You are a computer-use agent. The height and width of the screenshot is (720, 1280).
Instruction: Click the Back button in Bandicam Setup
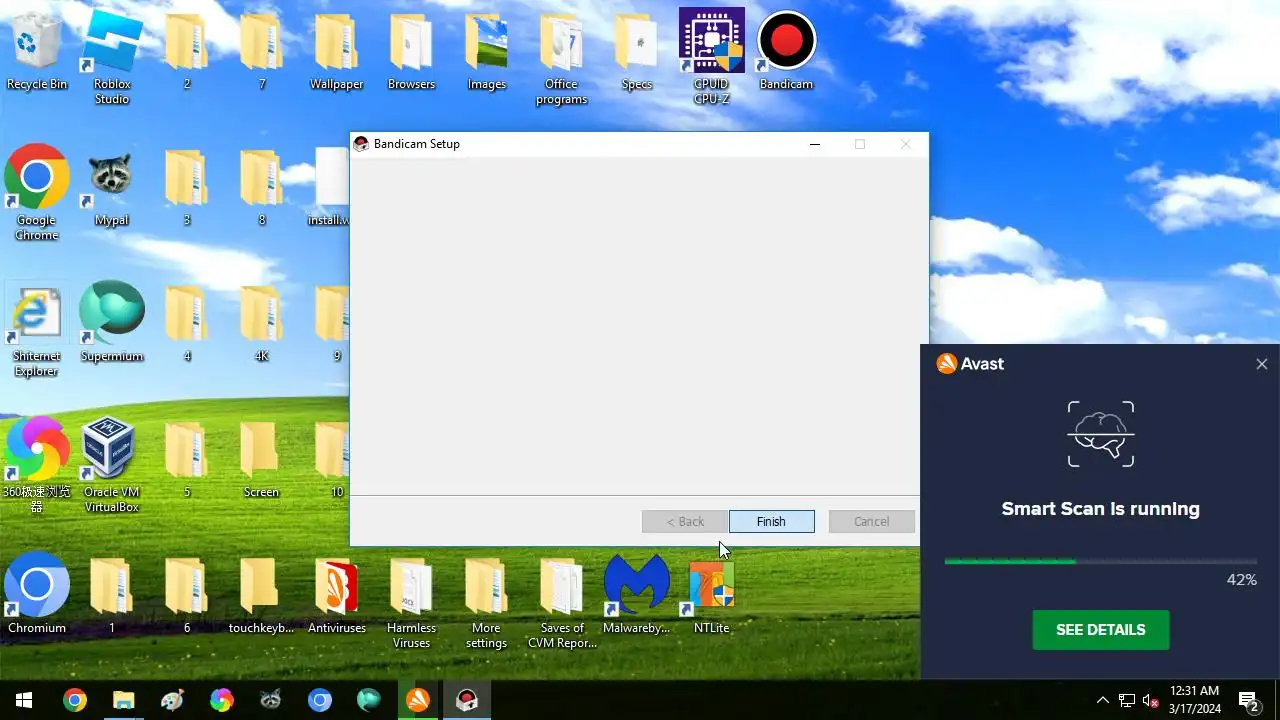685,521
